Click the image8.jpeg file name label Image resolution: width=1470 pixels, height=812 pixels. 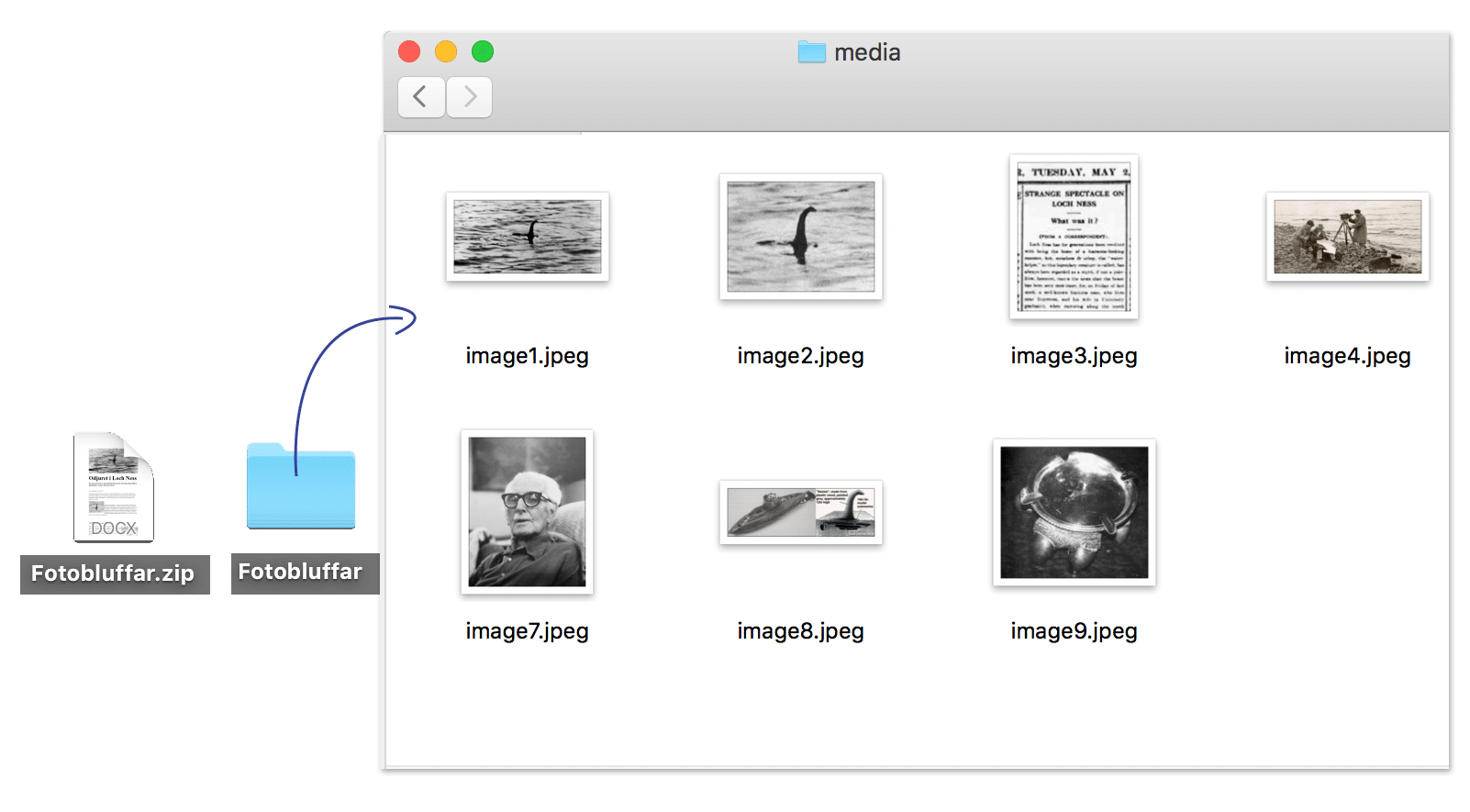click(x=800, y=631)
